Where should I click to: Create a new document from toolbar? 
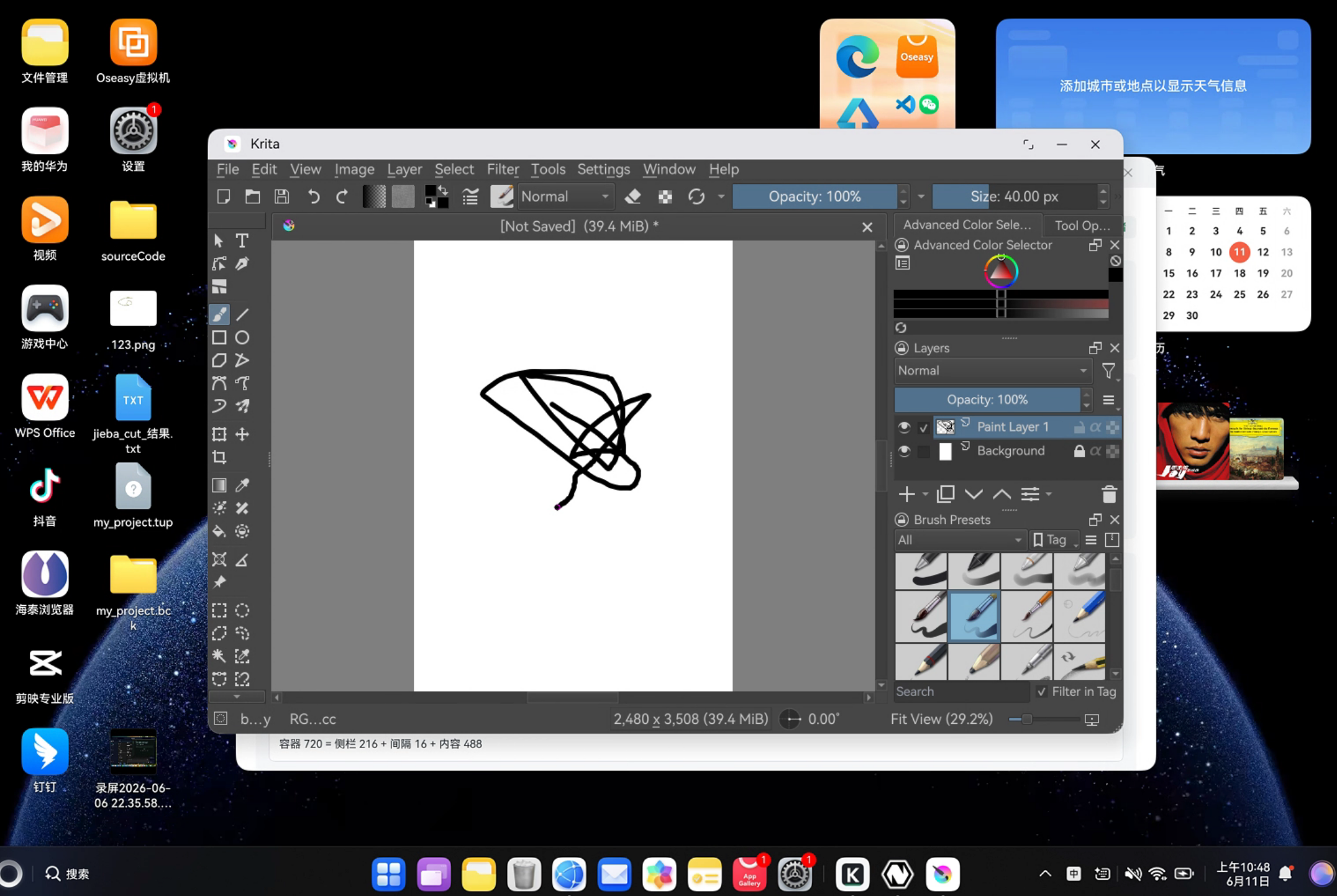(223, 197)
